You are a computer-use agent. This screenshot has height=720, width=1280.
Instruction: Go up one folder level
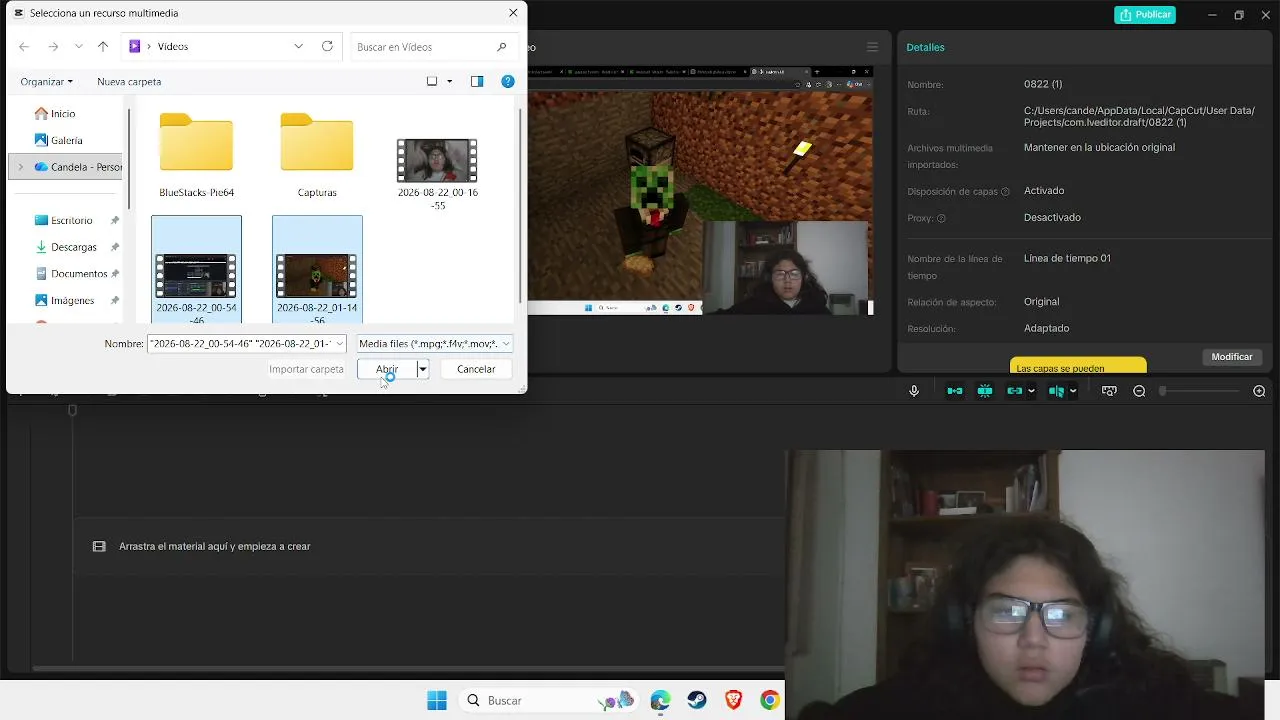pyautogui.click(x=103, y=47)
